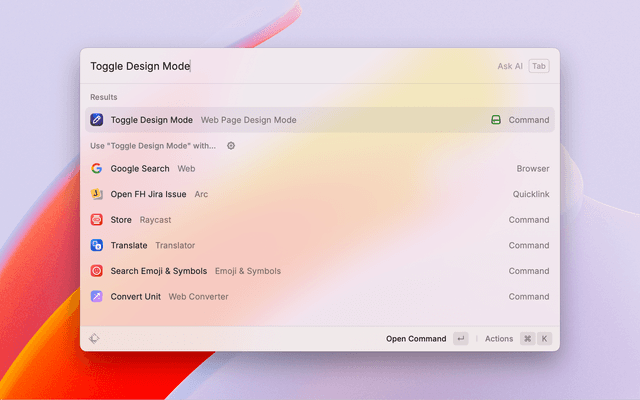The height and width of the screenshot is (400, 640).
Task: Click the Open FH Jira Issue icon
Action: tap(97, 194)
